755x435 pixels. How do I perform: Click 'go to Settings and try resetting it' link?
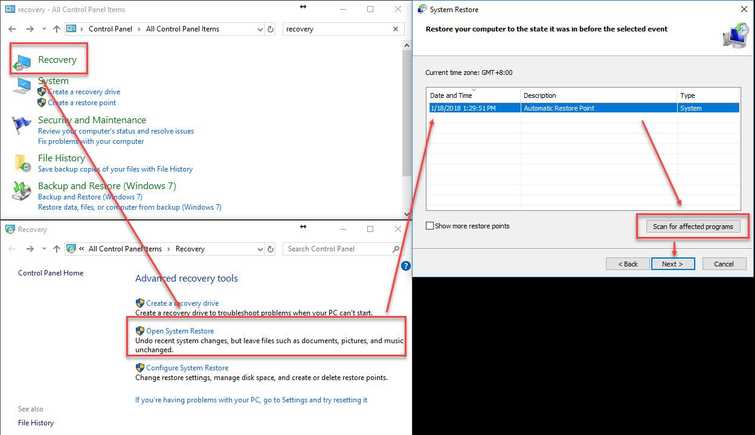315,400
